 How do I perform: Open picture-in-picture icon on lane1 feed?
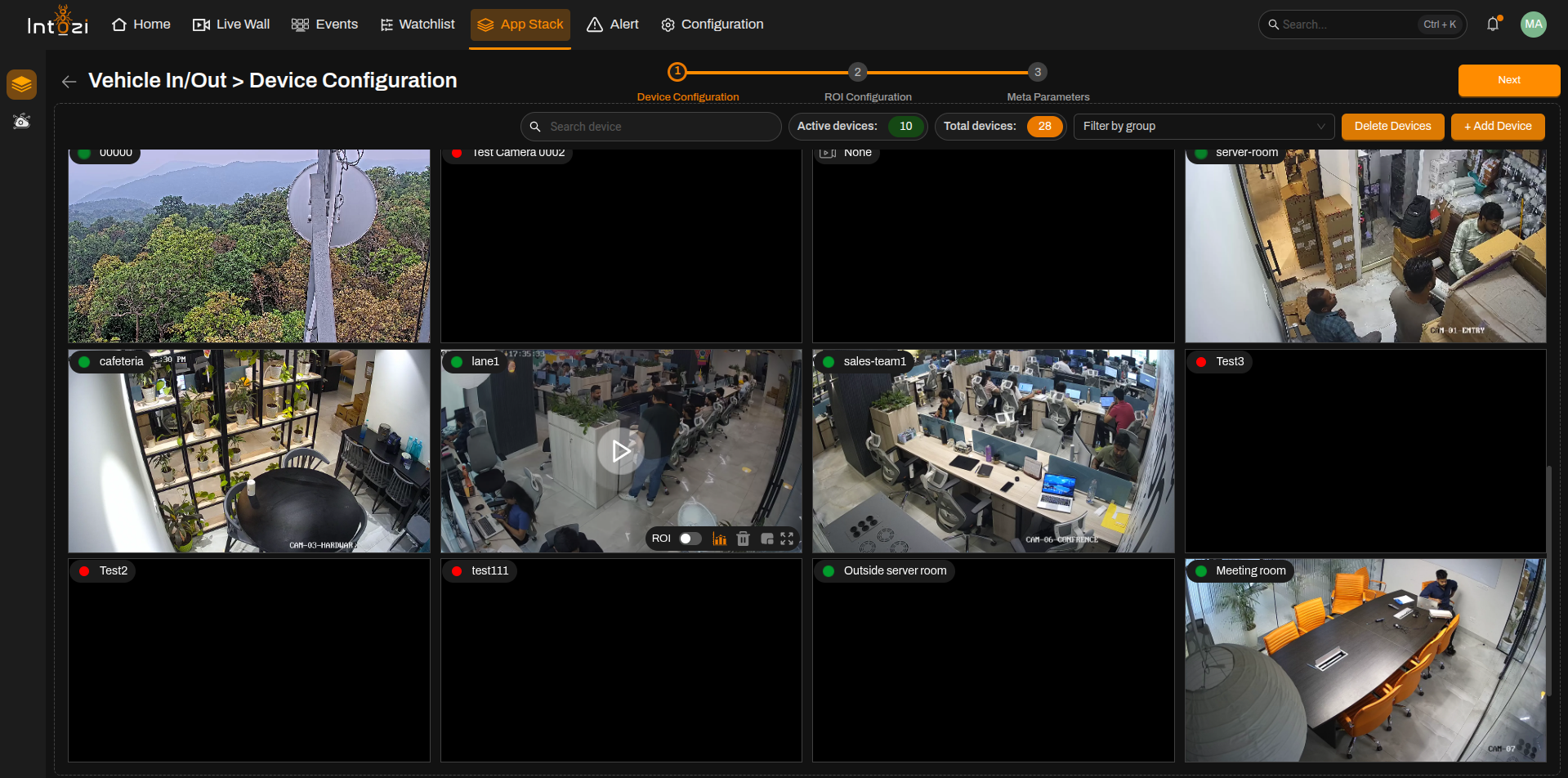click(766, 539)
